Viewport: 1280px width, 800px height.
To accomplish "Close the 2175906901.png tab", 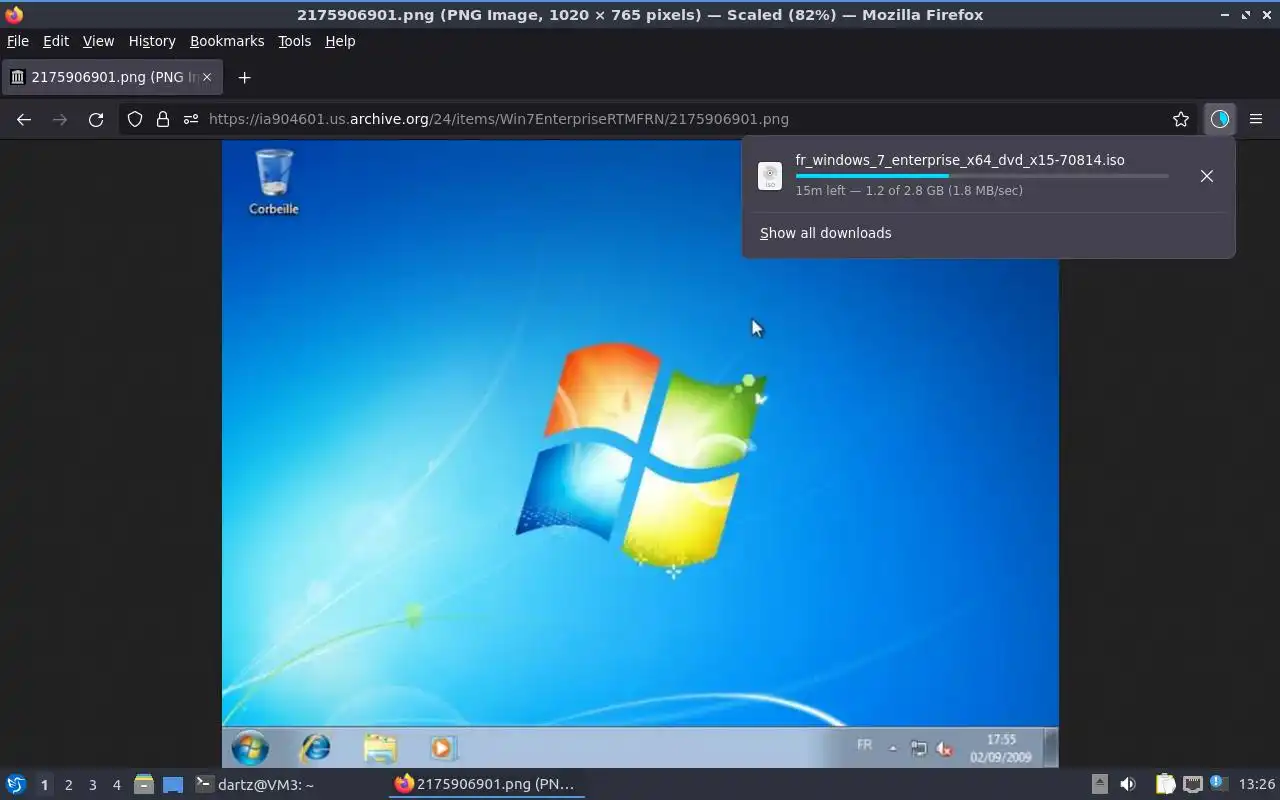I will tap(207, 77).
